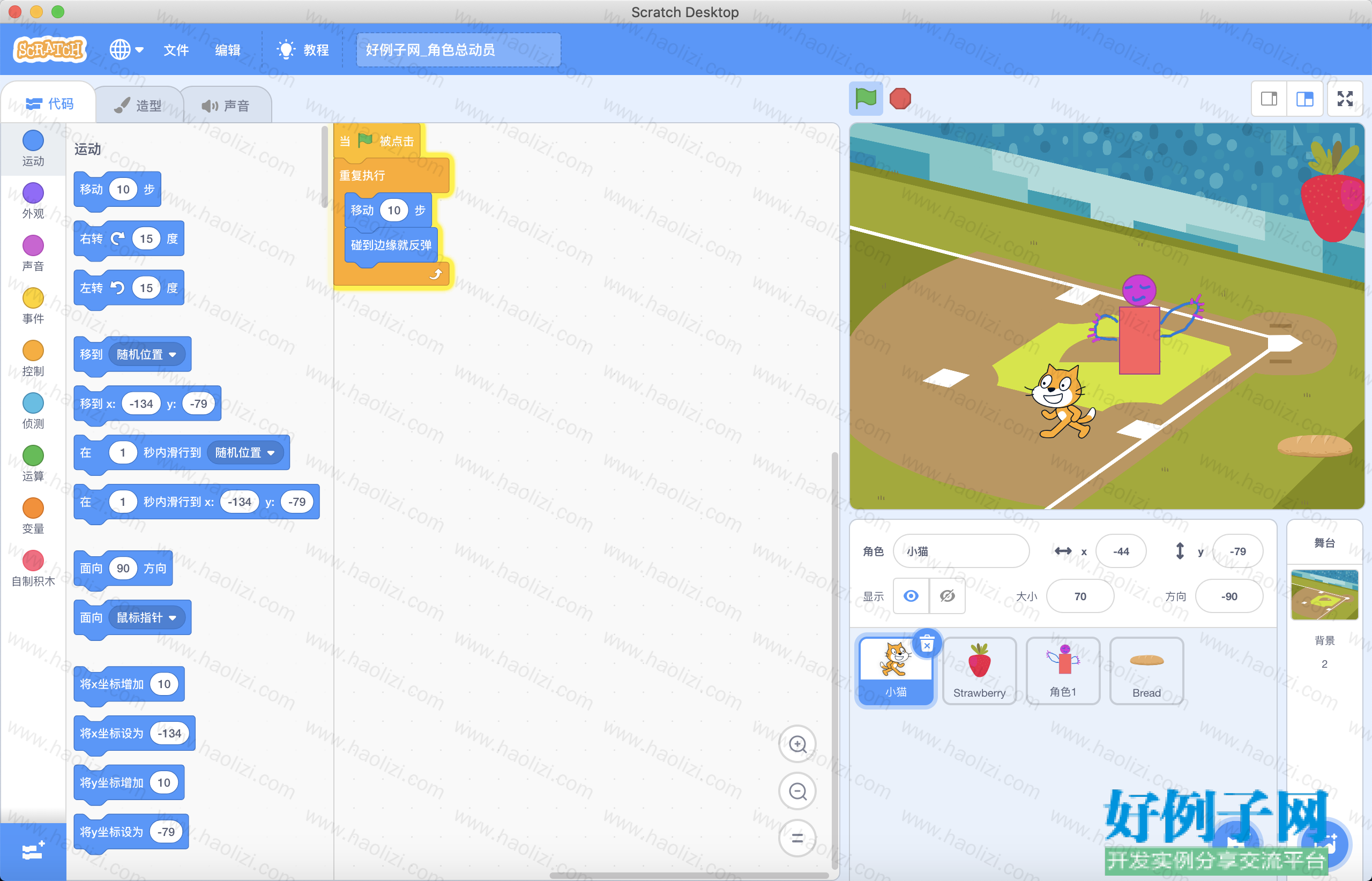Open 鼠标指针 dropdown in 面向 block

coord(146,618)
